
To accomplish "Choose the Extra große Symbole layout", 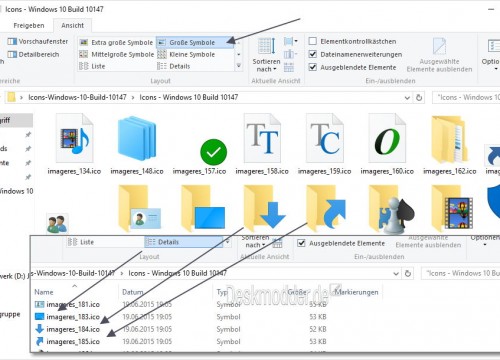I will 117,42.
